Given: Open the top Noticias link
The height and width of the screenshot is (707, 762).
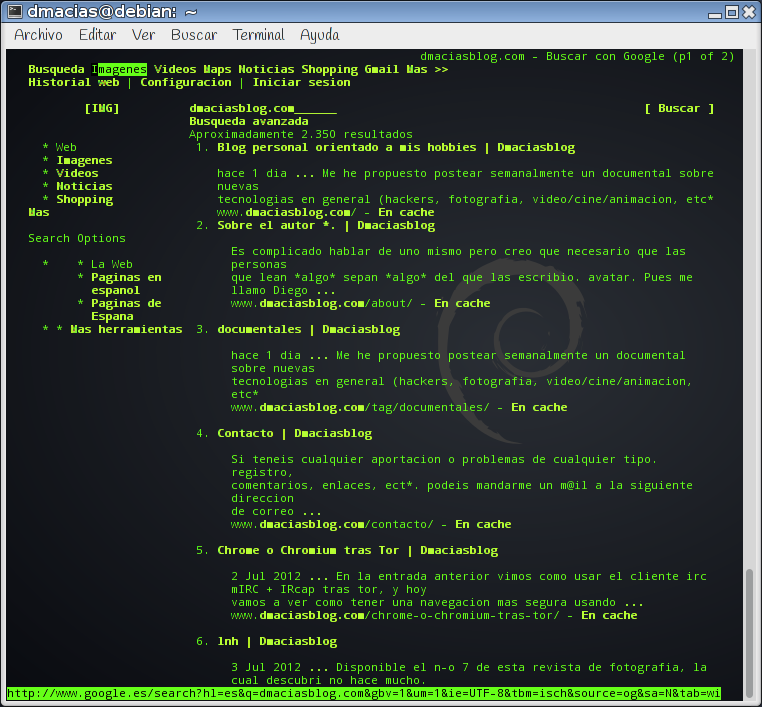Looking at the screenshot, I should 266,69.
